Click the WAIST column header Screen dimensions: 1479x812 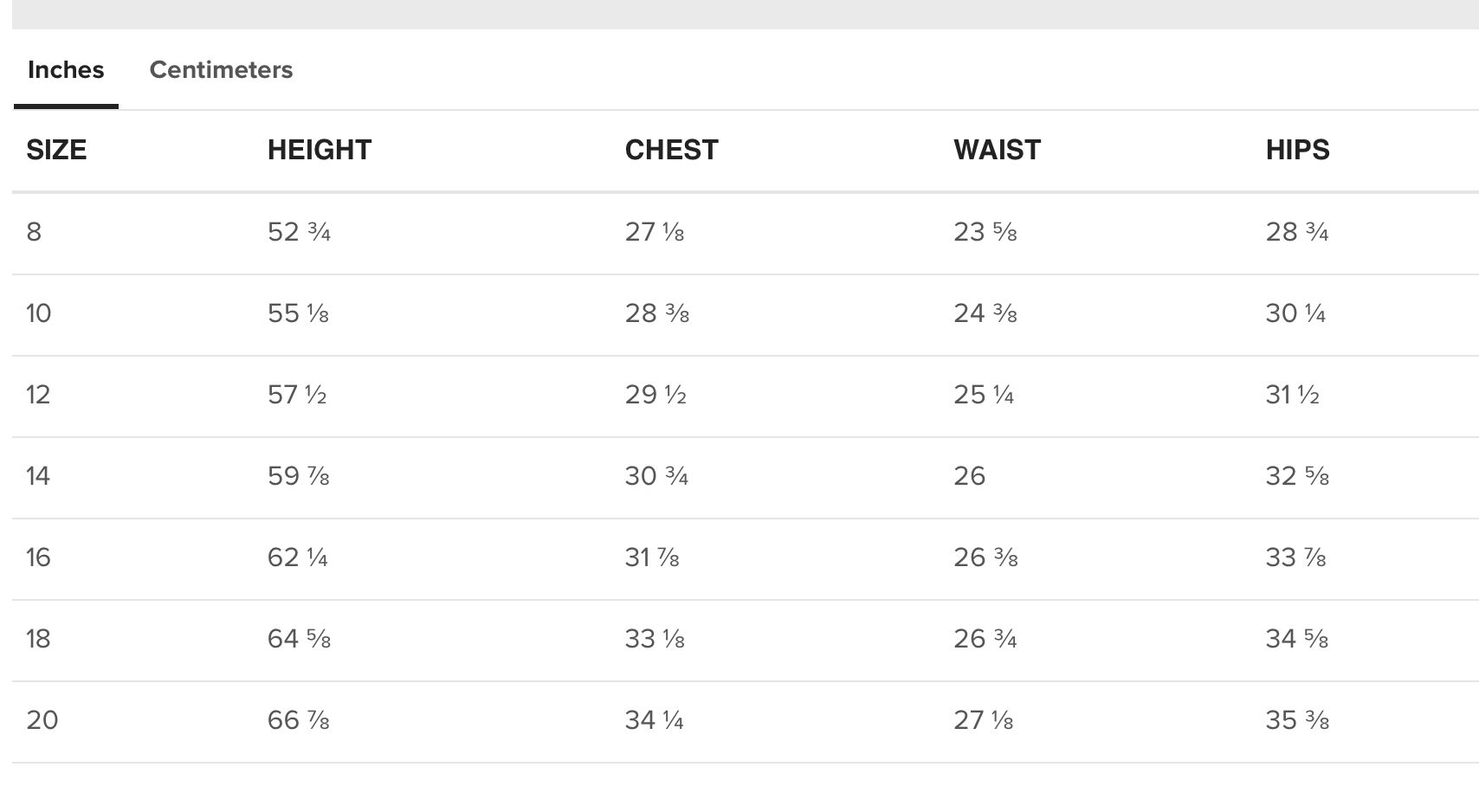pos(997,150)
